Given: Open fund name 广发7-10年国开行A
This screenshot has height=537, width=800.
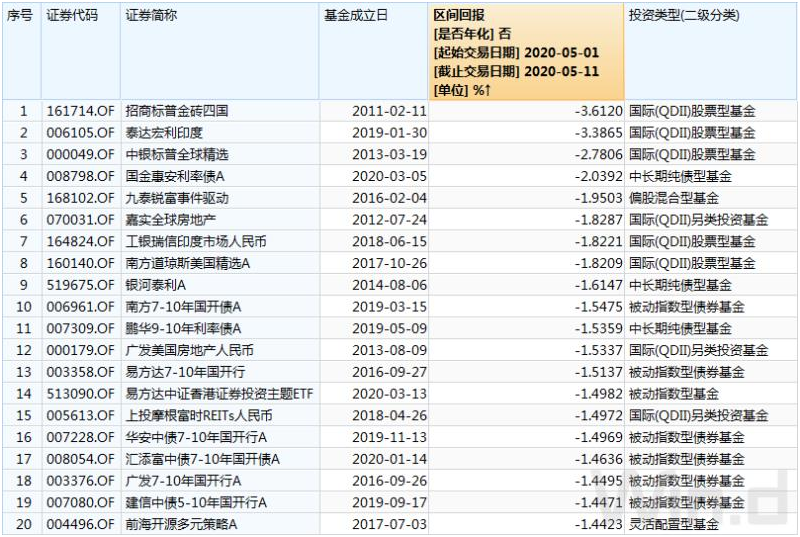Looking at the screenshot, I should pos(183,481).
